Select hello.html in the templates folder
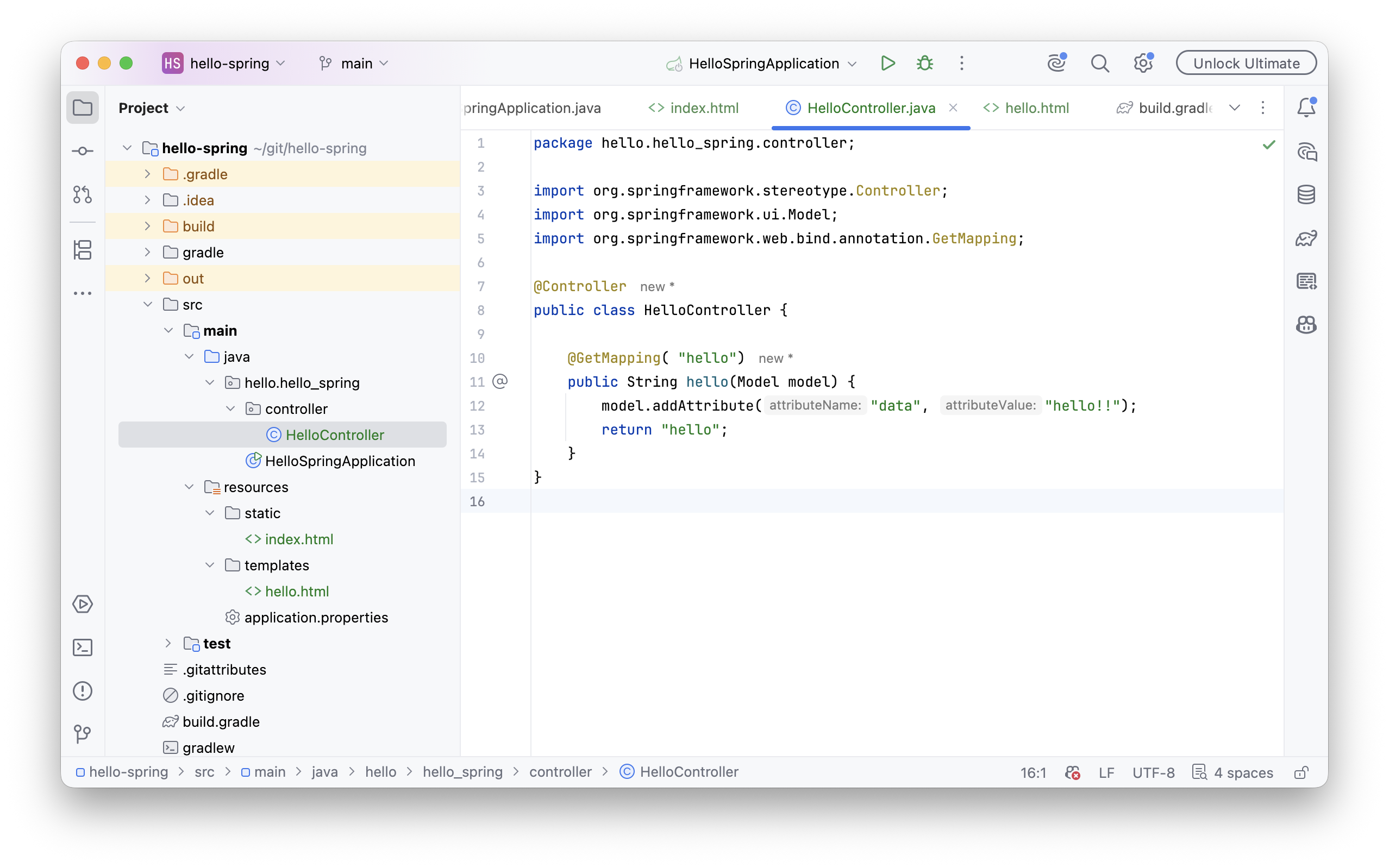 pos(296,592)
